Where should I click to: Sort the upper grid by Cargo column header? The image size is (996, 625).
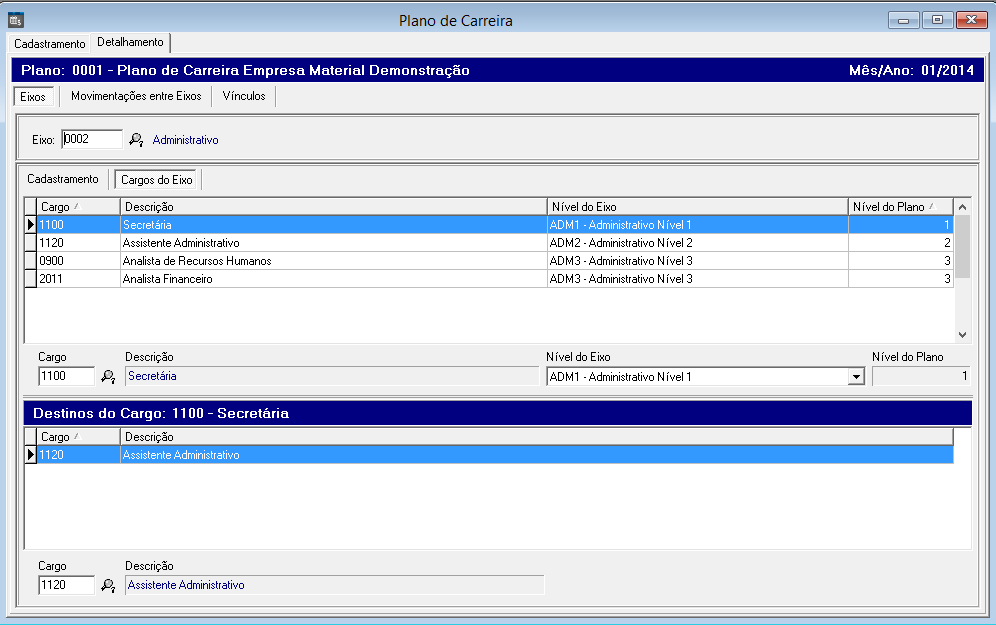coord(78,206)
